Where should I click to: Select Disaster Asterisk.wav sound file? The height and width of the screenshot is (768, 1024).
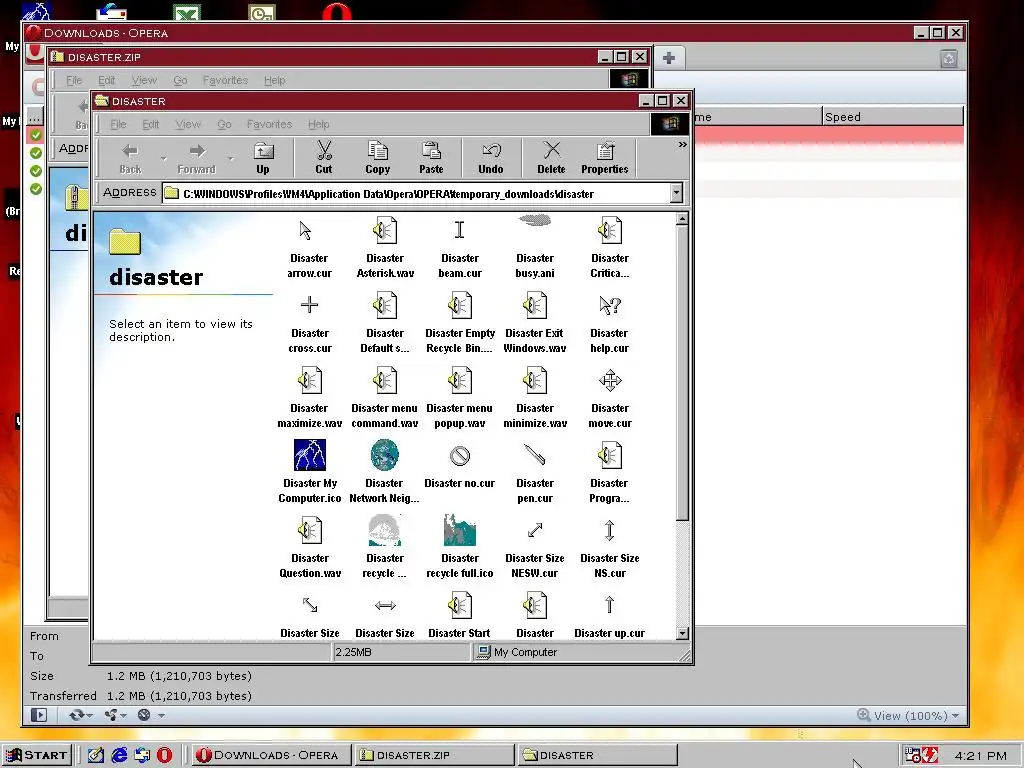385,248
